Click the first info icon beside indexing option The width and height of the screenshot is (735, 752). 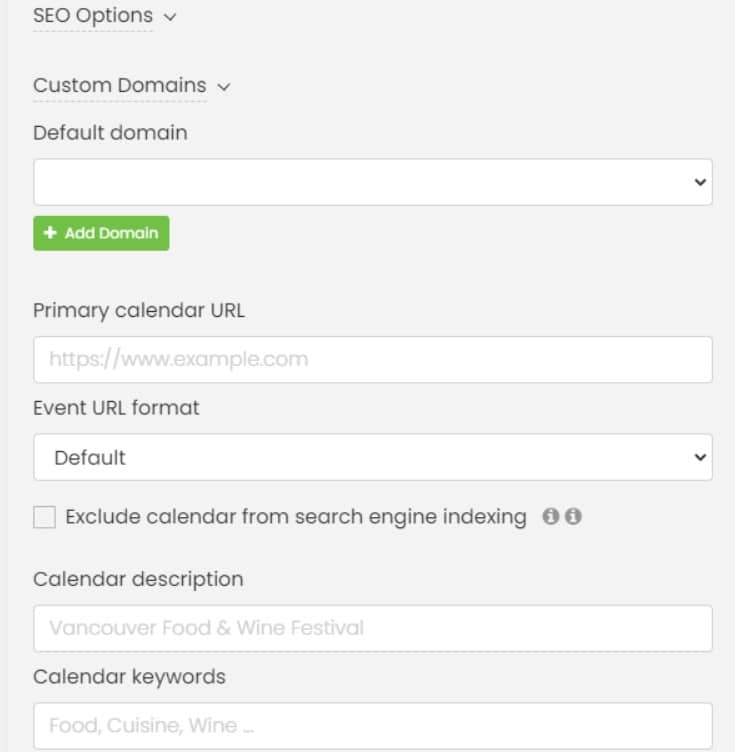click(x=550, y=517)
